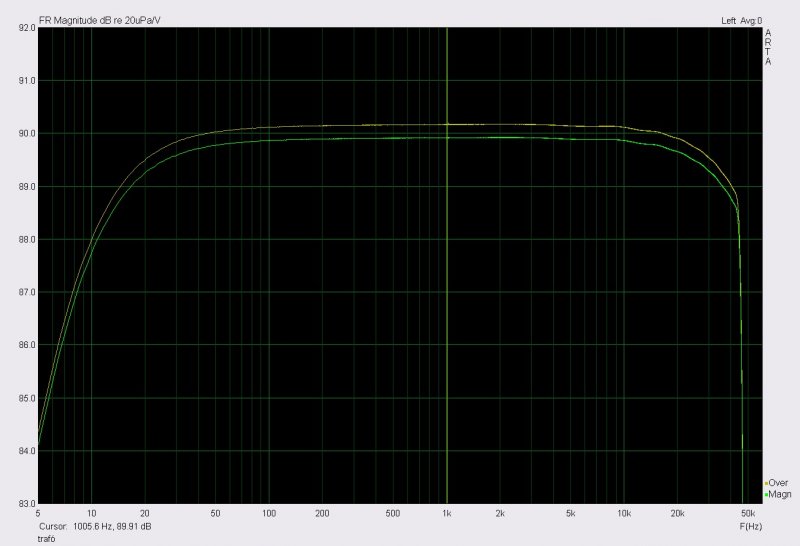
Task: Click the '83.0' y-axis label
Action: 28,504
